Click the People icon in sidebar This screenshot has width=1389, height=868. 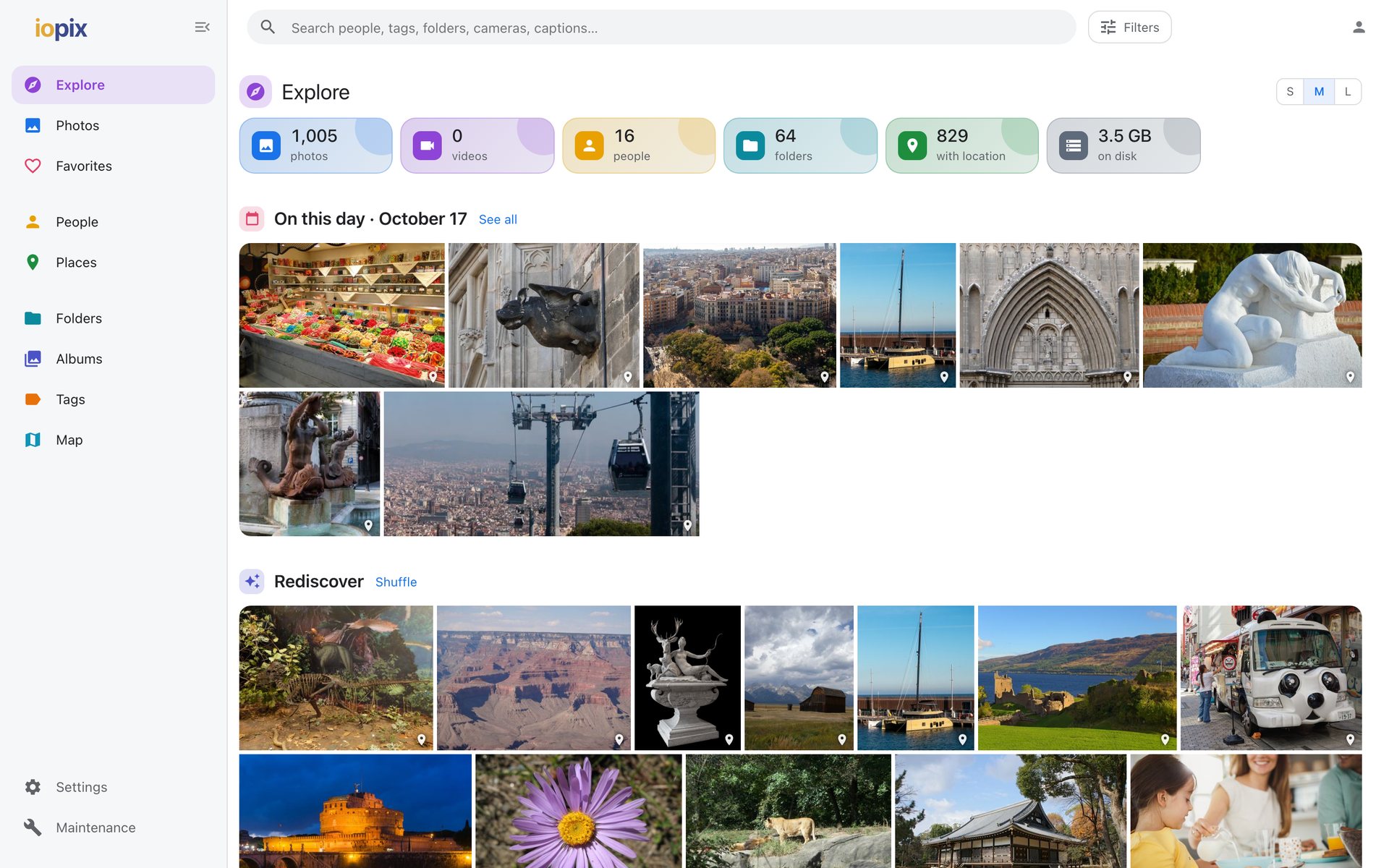pos(33,221)
